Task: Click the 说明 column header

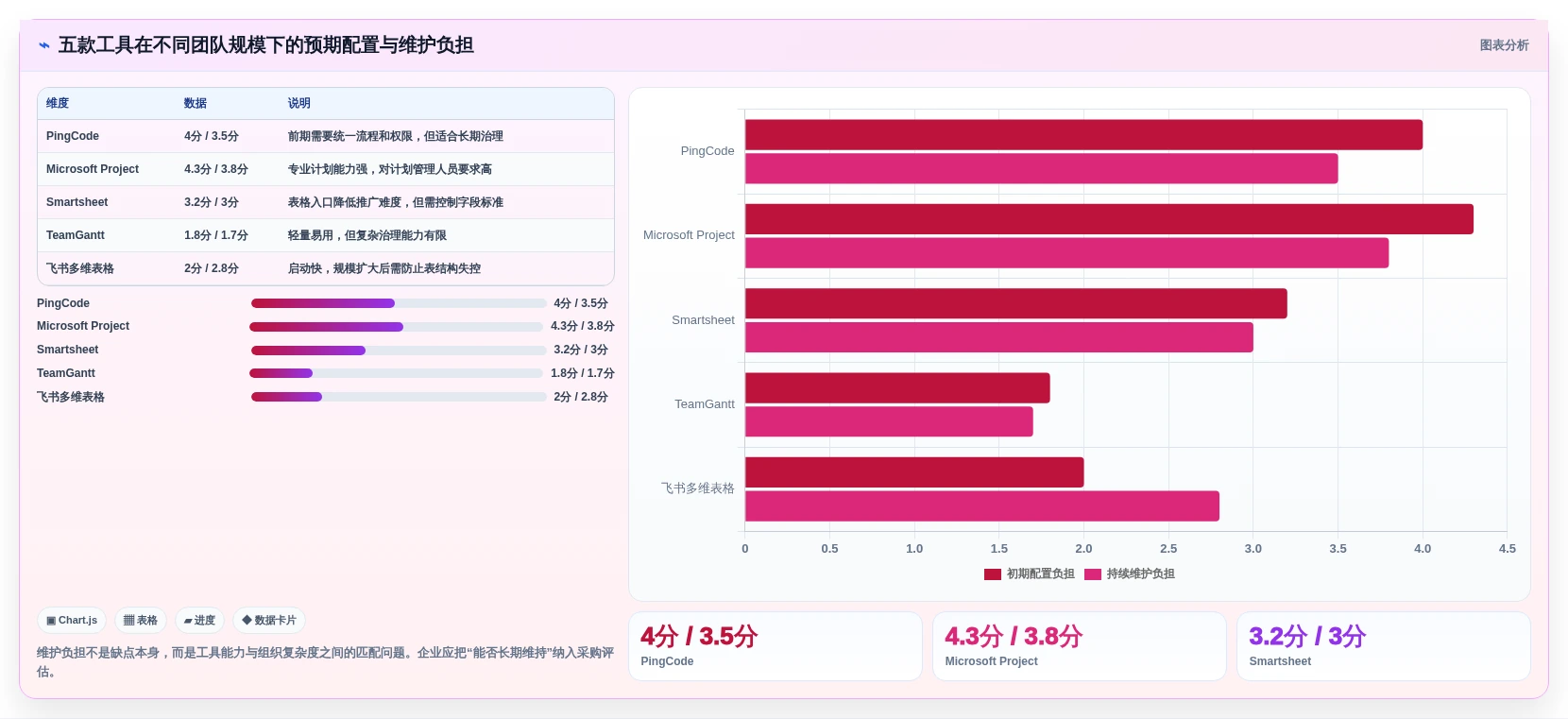Action: 299,103
